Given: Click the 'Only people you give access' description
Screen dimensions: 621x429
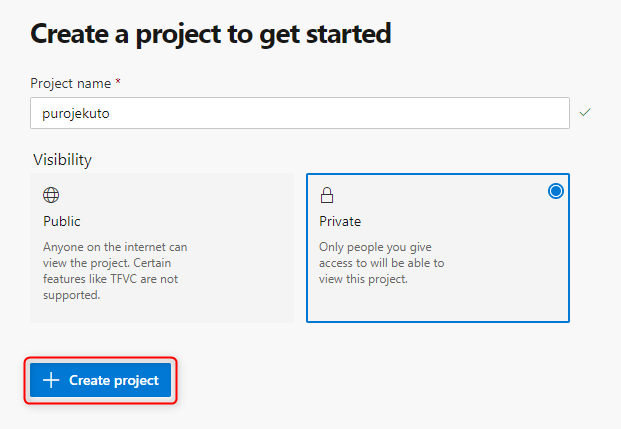Looking at the screenshot, I should tap(382, 263).
